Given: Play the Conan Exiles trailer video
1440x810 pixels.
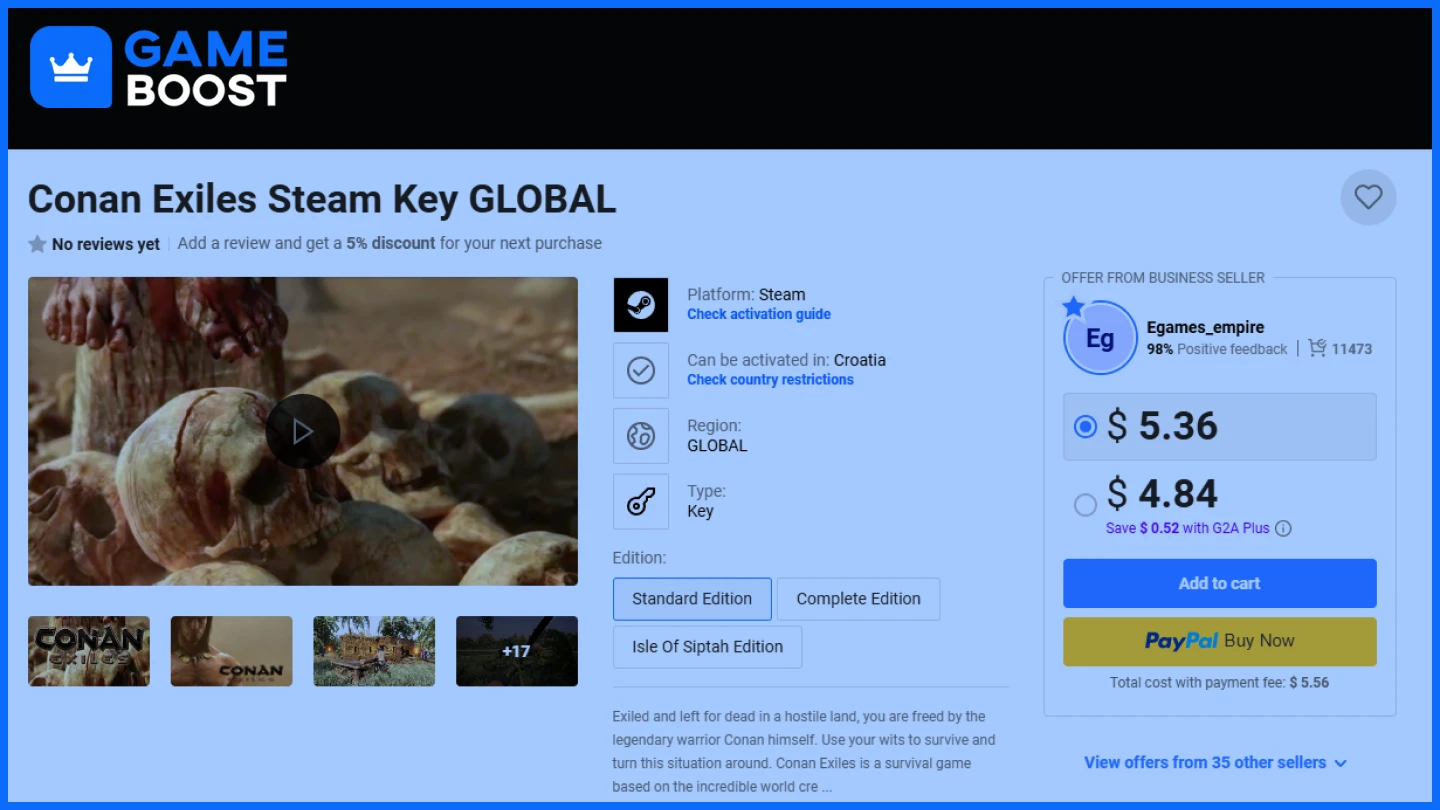Looking at the screenshot, I should click(x=303, y=431).
